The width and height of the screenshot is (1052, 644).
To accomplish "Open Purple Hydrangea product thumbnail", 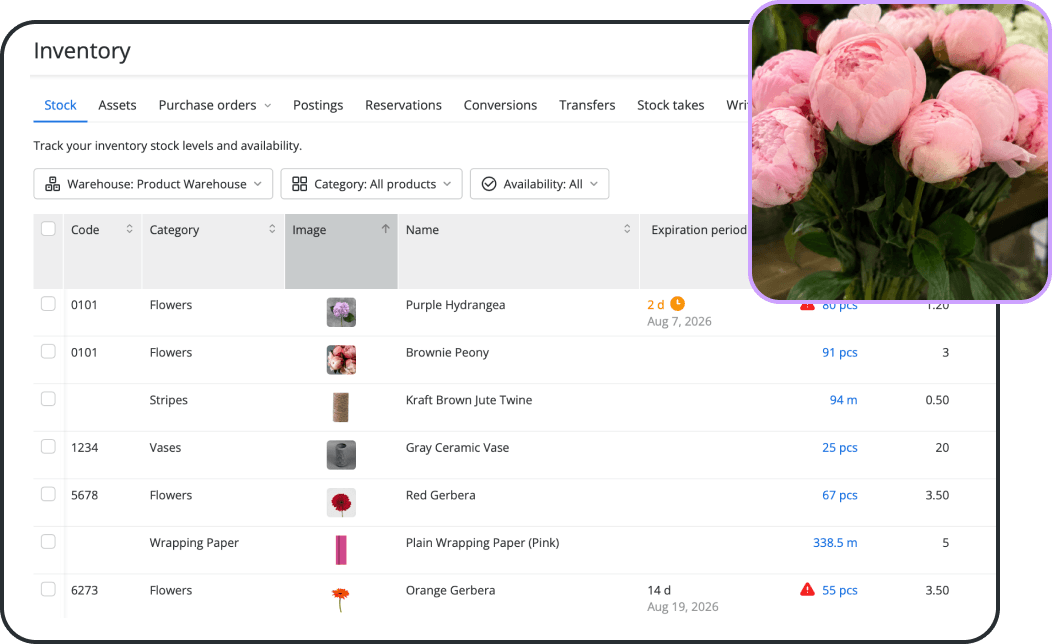I will tap(341, 313).
